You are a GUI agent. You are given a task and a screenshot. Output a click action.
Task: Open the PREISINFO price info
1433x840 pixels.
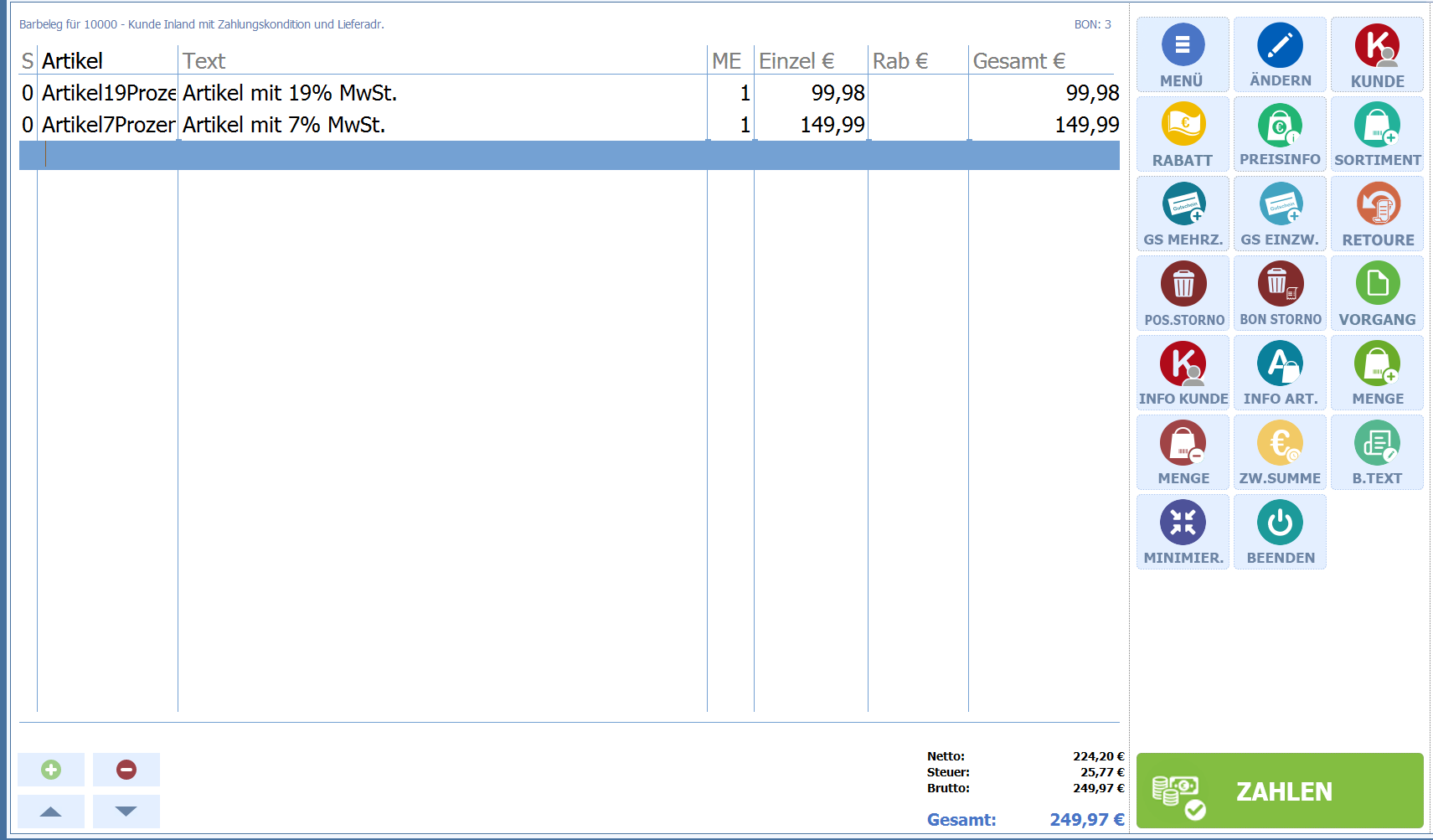point(1279,134)
